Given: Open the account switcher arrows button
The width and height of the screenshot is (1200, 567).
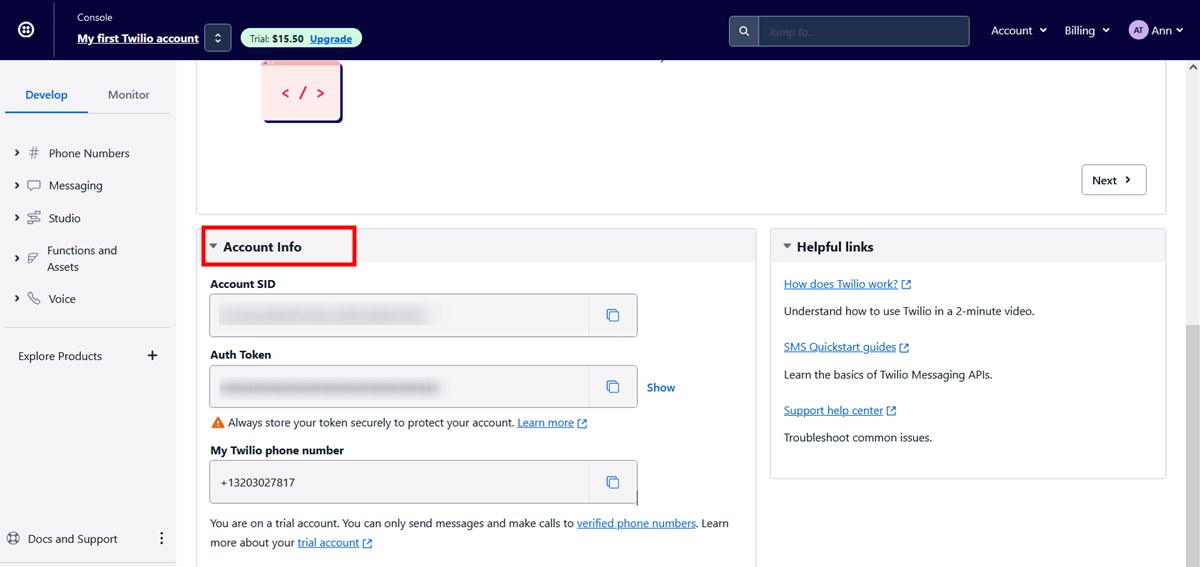Looking at the screenshot, I should click(218, 38).
